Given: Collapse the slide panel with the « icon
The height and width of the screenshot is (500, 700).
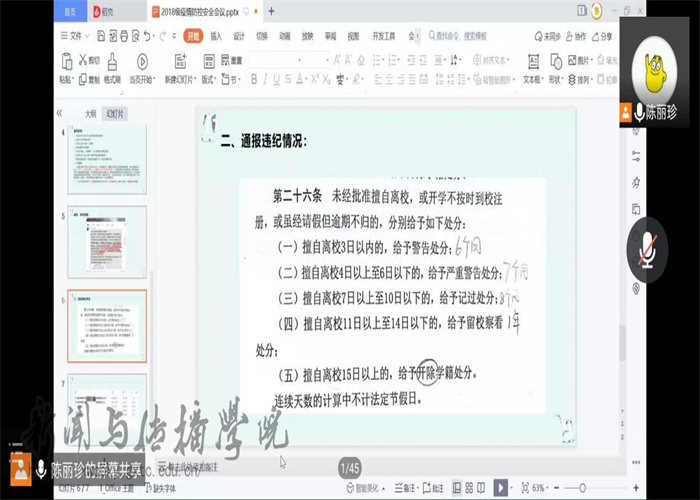Looking at the screenshot, I should [59, 113].
